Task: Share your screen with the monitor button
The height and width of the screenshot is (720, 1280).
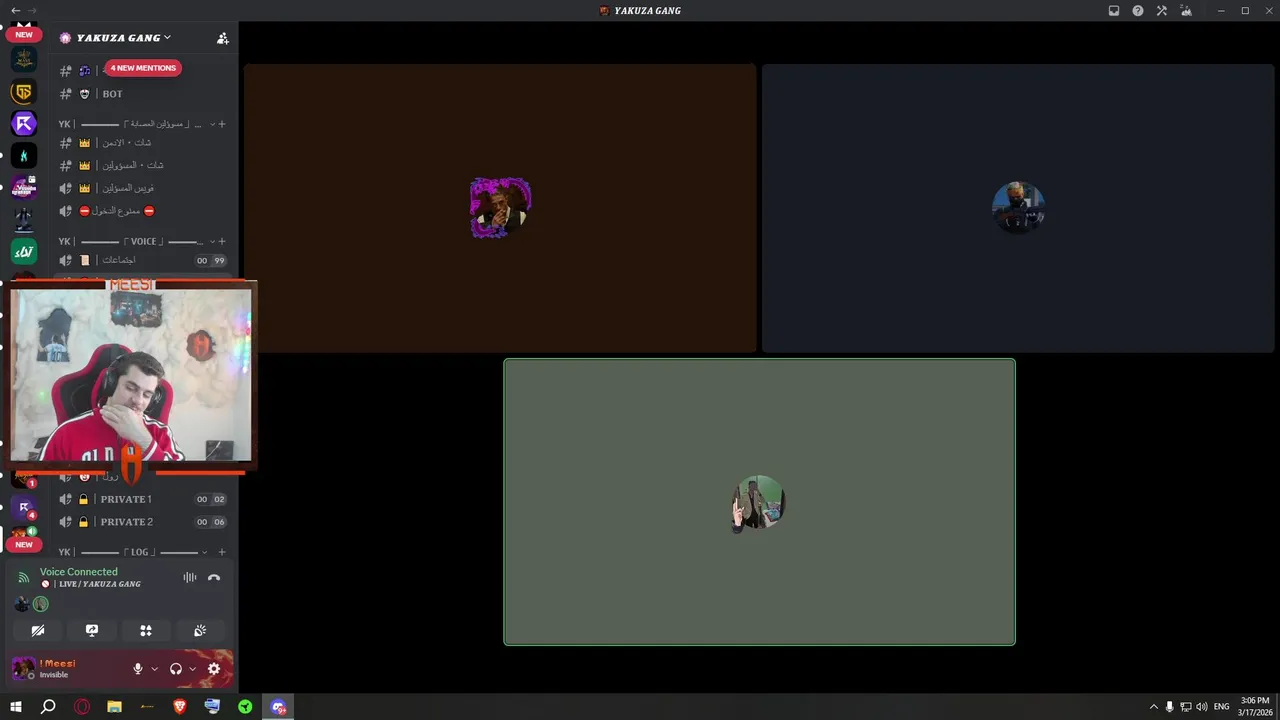Action: pyautogui.click(x=92, y=631)
